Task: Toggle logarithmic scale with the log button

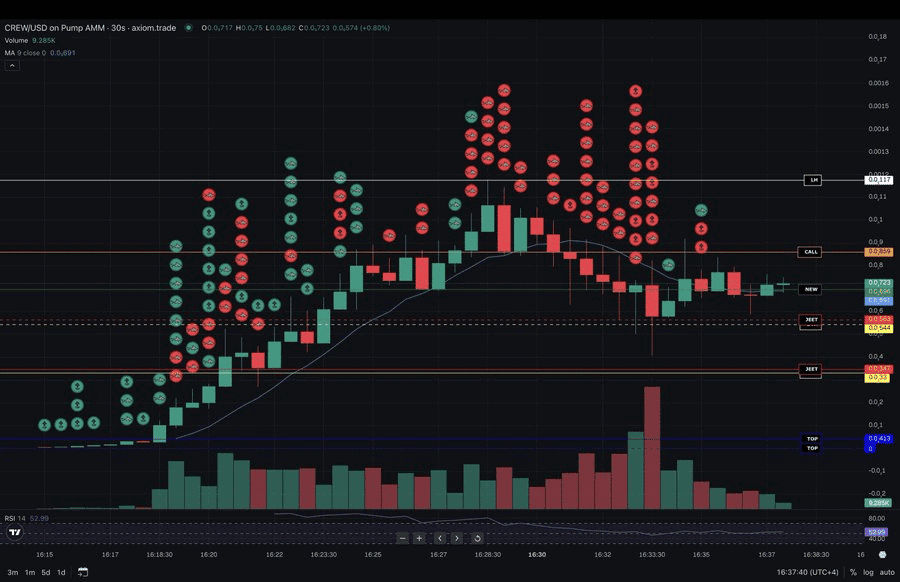Action: 868,572
